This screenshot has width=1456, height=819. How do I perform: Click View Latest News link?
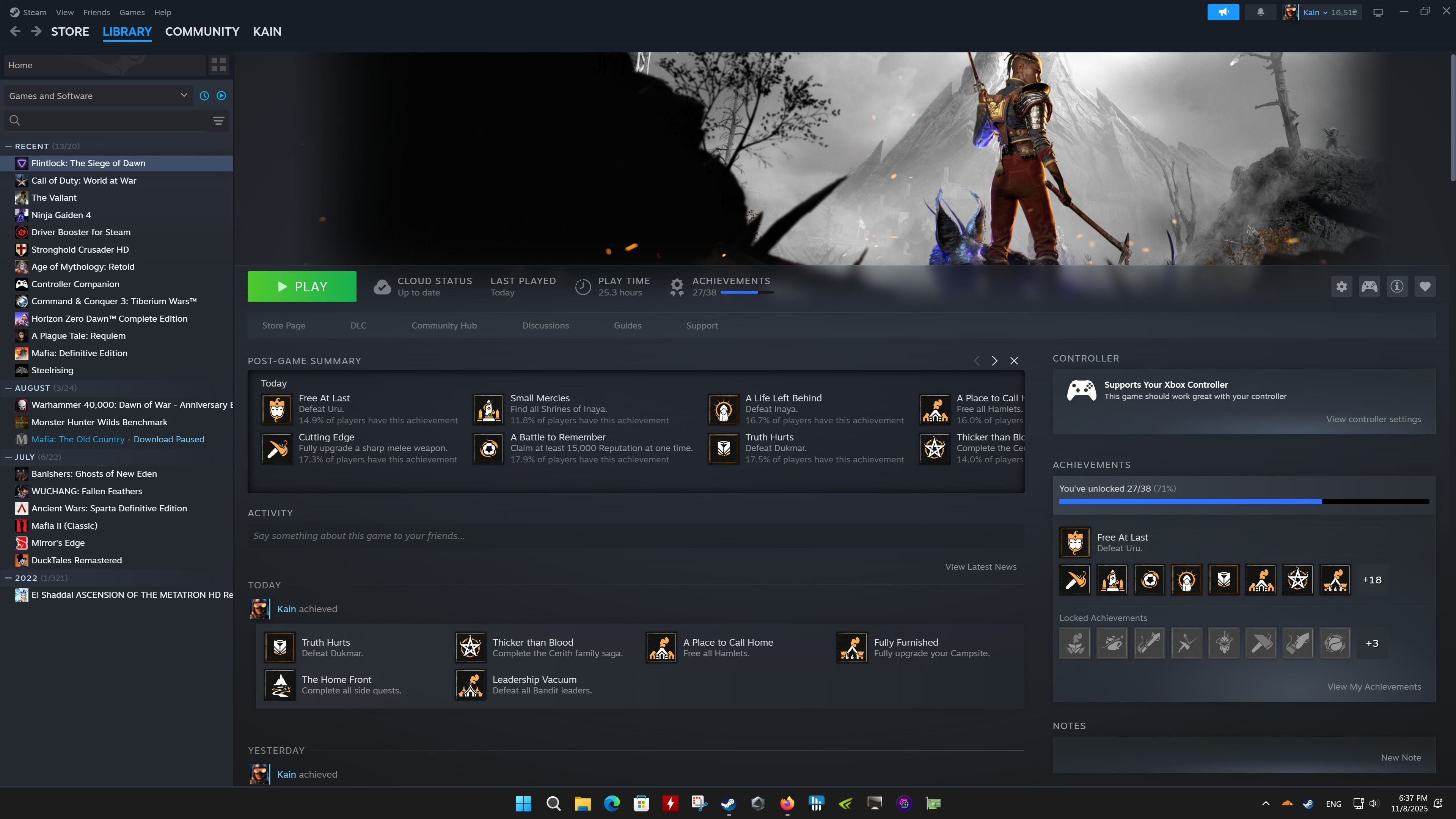coord(981,567)
